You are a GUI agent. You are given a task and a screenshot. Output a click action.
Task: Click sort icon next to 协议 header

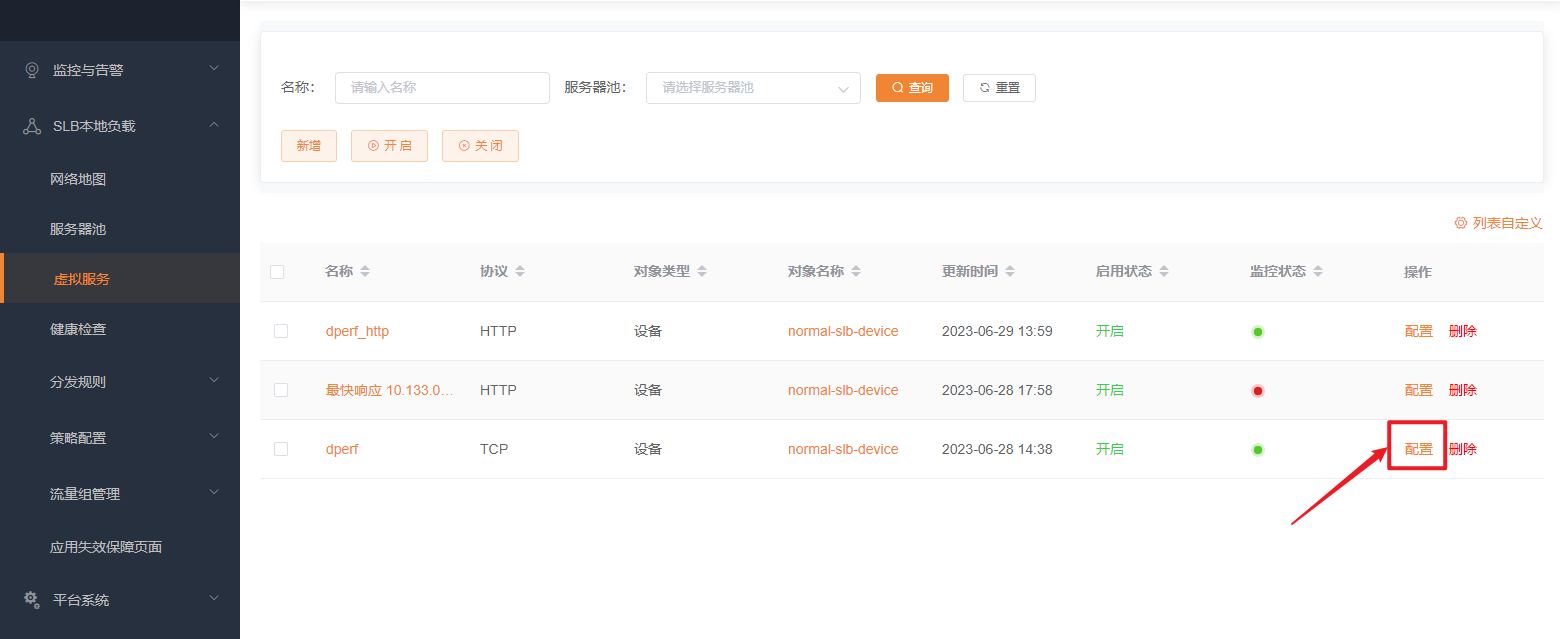pyautogui.click(x=520, y=272)
